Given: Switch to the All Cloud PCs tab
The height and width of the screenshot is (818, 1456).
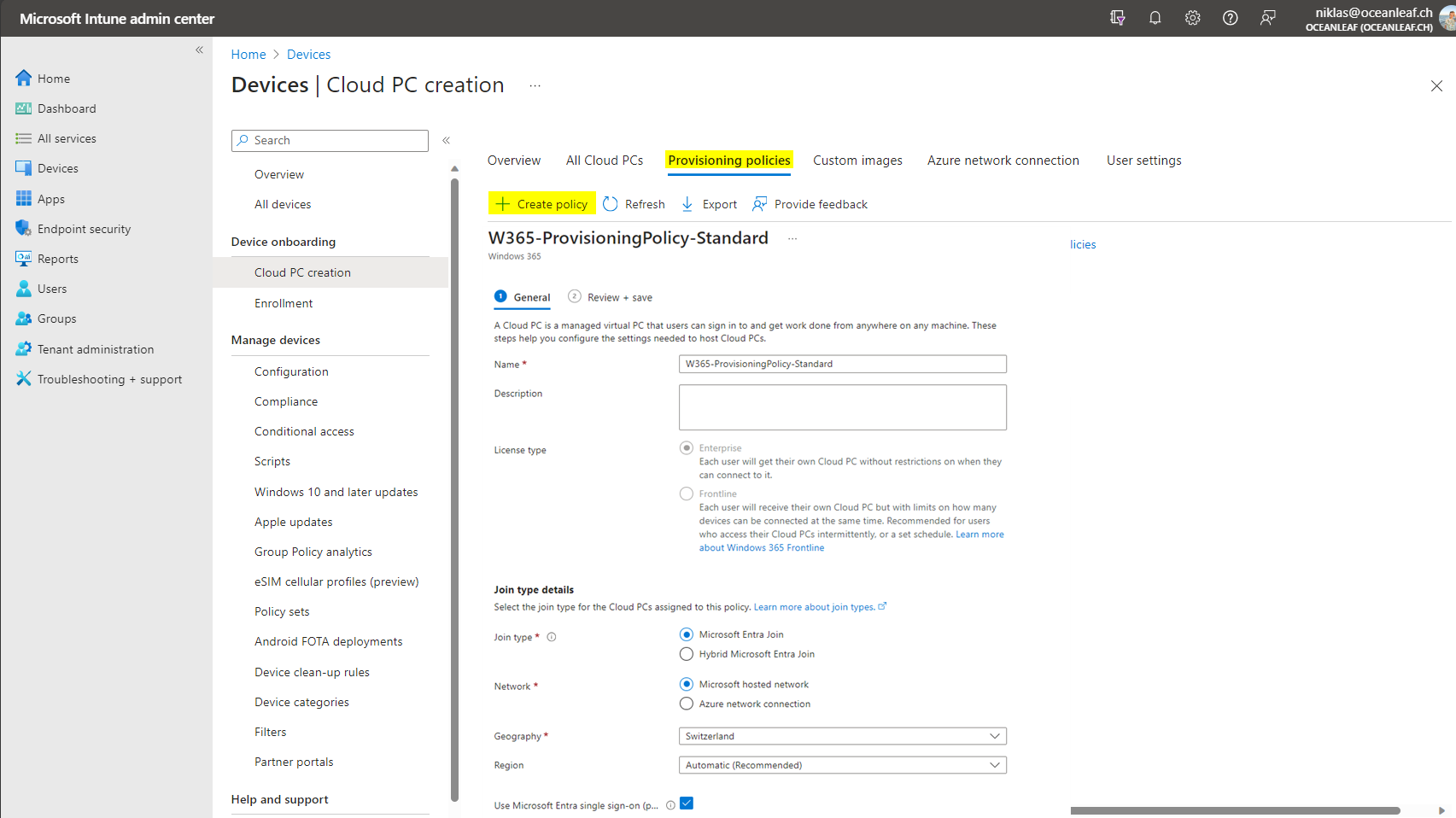Looking at the screenshot, I should coord(605,161).
